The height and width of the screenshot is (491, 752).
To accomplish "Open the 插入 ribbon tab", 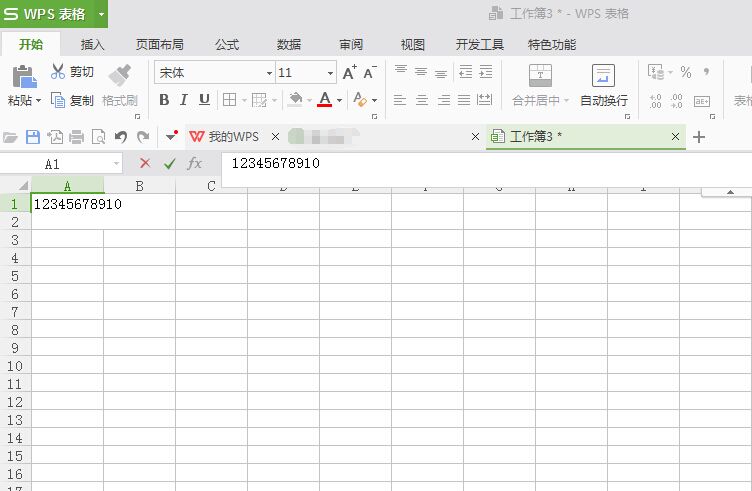I will click(x=92, y=45).
